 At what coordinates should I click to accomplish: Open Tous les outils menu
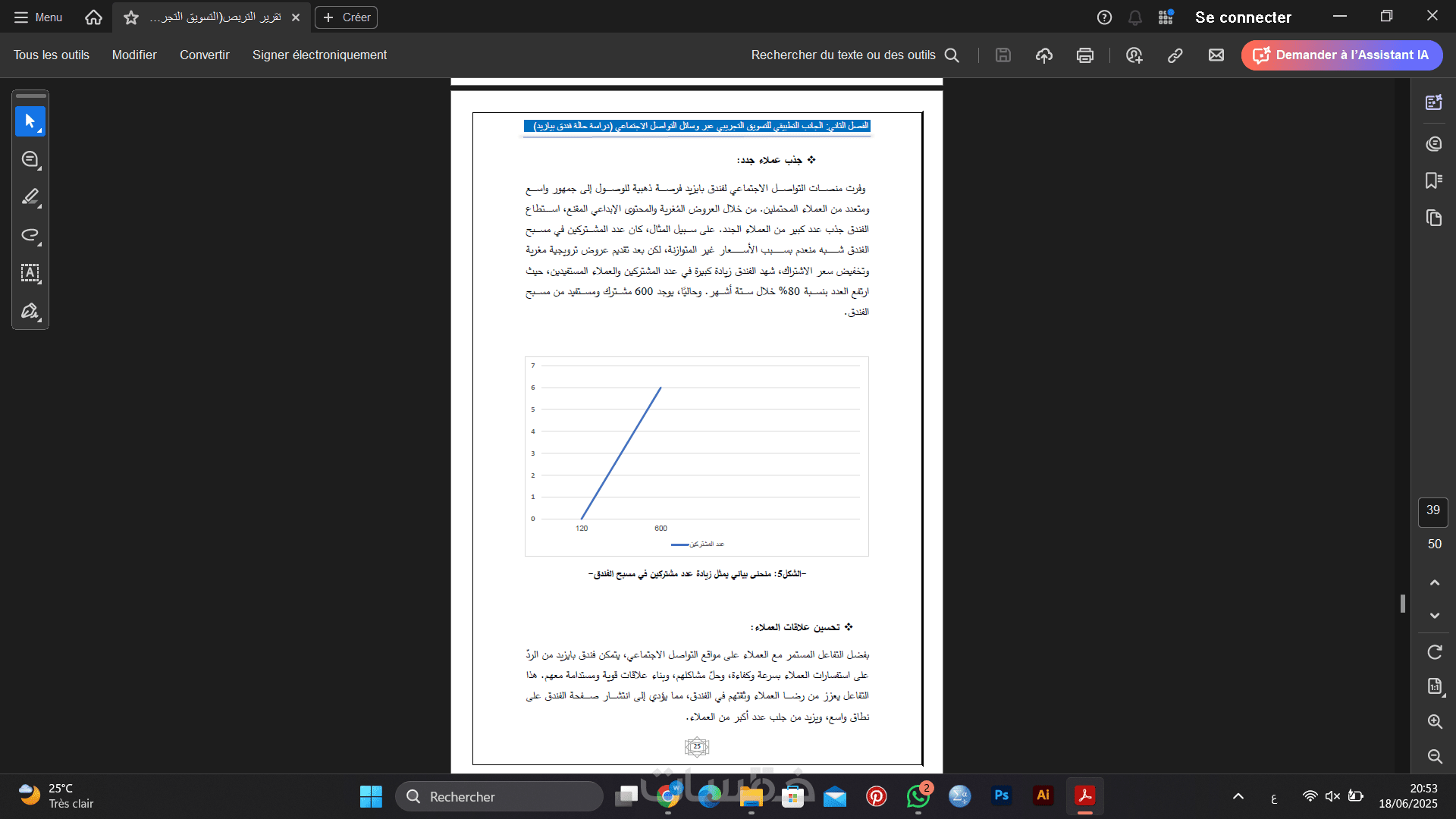point(51,55)
